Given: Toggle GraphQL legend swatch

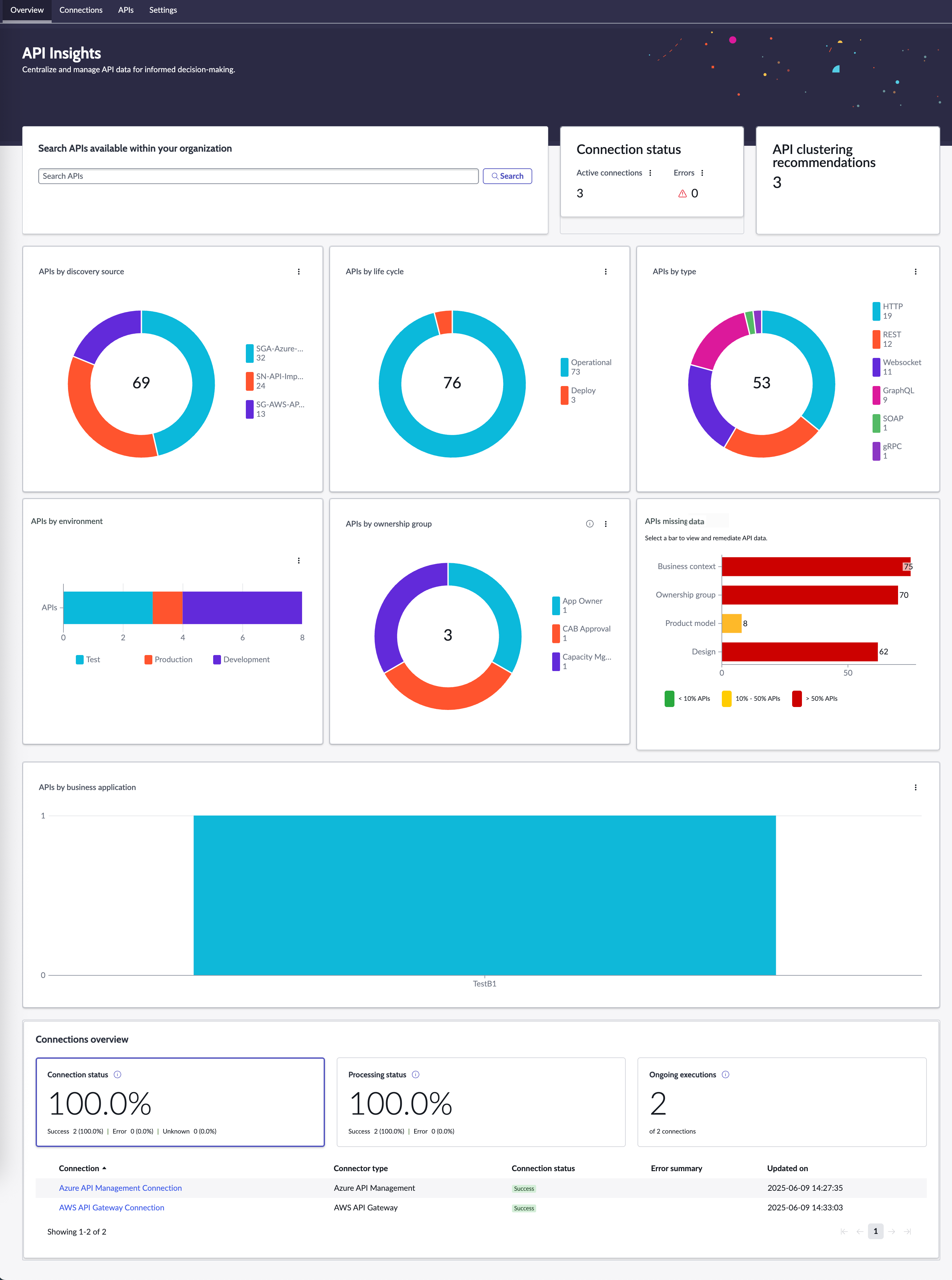Looking at the screenshot, I should click(x=876, y=395).
